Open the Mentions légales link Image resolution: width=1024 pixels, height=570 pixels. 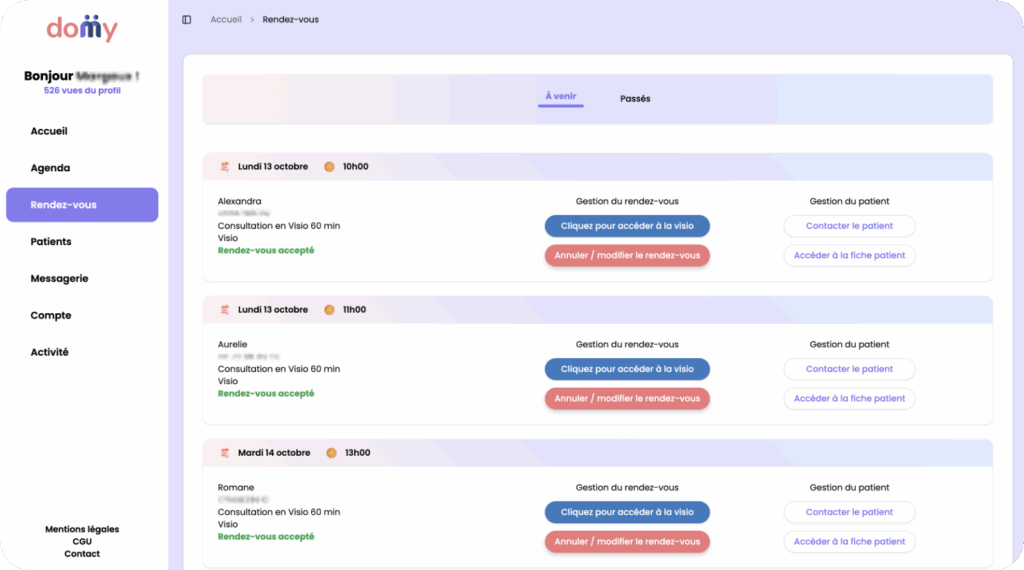(x=82, y=529)
